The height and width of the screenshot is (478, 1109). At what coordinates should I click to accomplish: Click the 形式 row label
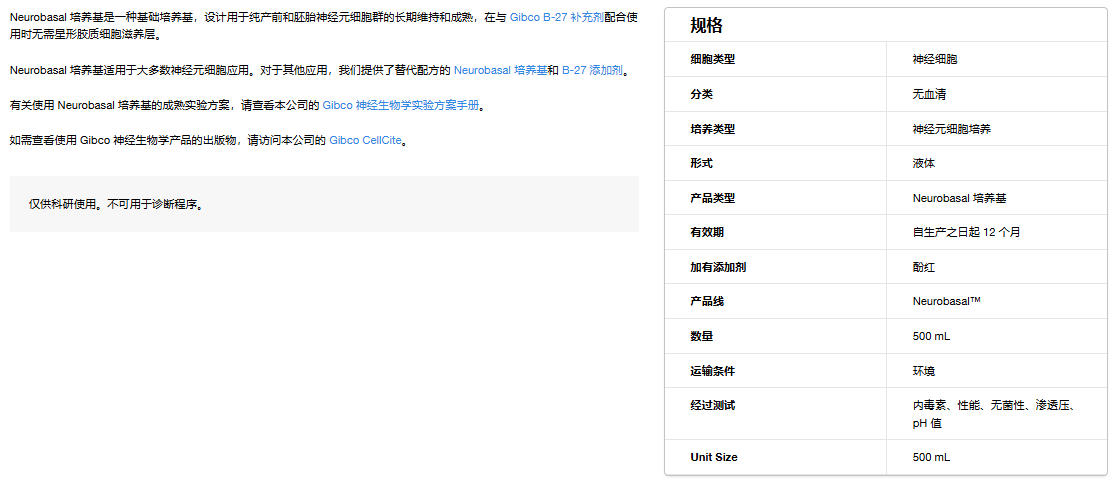tap(702, 163)
